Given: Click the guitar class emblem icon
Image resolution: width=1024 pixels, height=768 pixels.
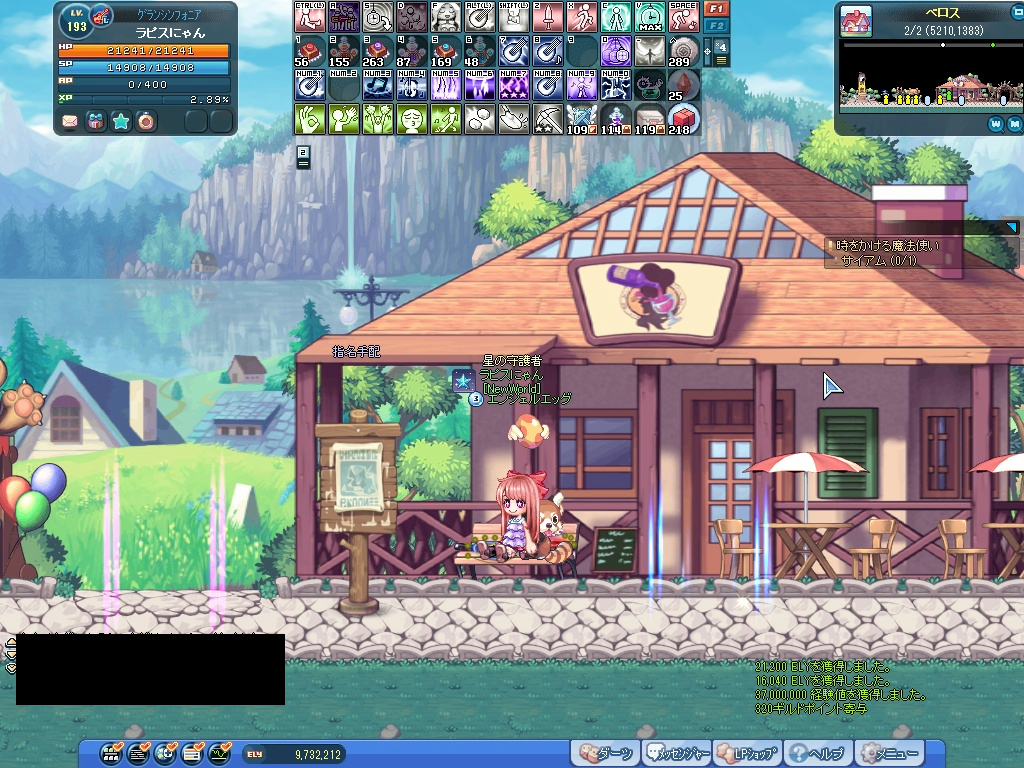Looking at the screenshot, I should pos(101,16).
